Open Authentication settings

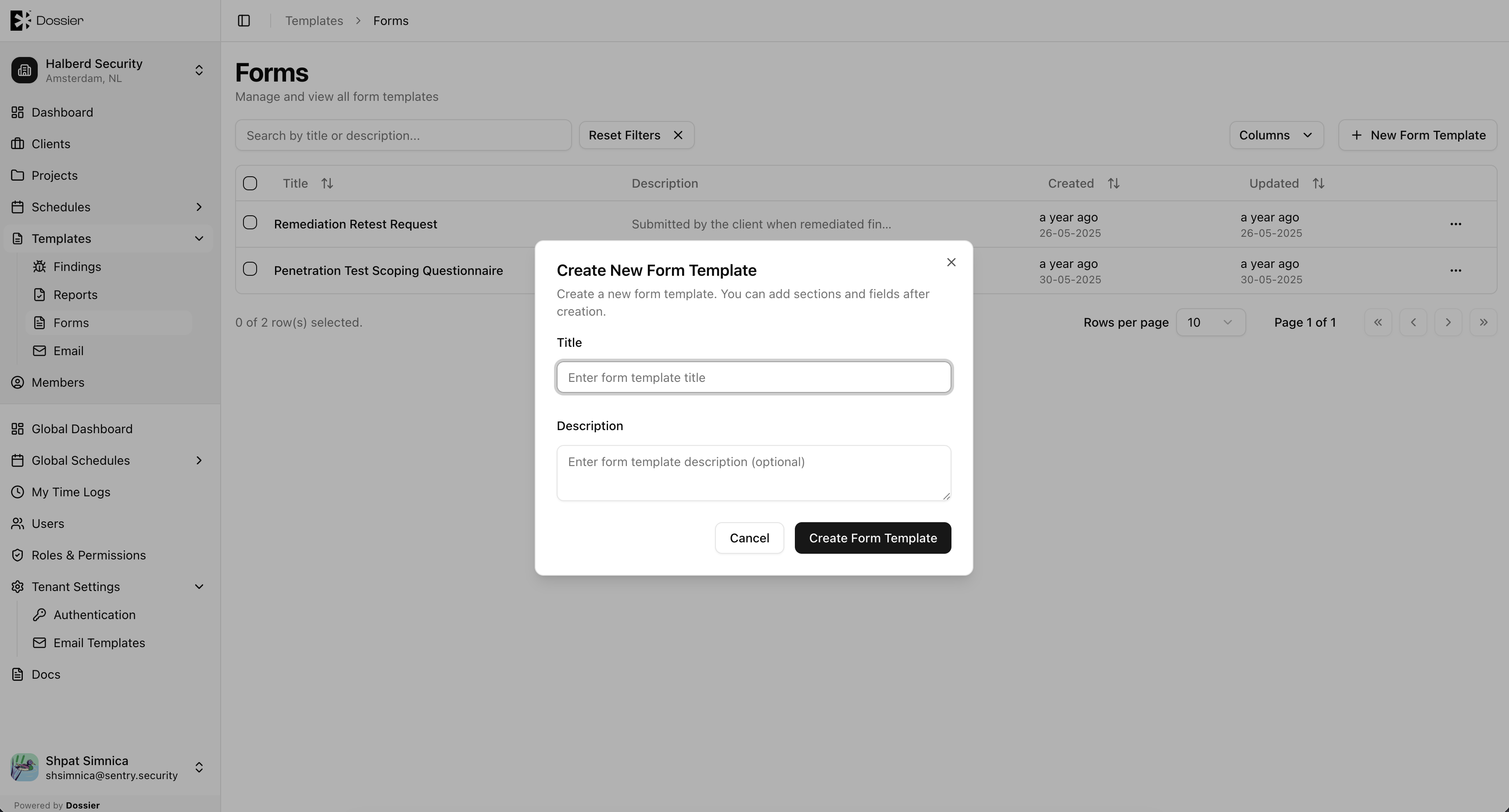pos(109,615)
